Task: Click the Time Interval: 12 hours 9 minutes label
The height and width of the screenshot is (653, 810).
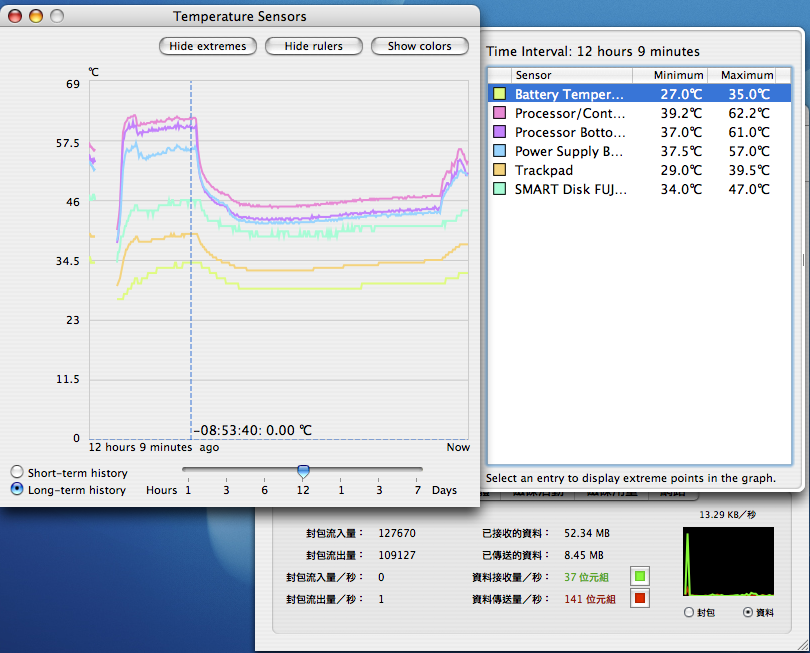Action: [593, 52]
